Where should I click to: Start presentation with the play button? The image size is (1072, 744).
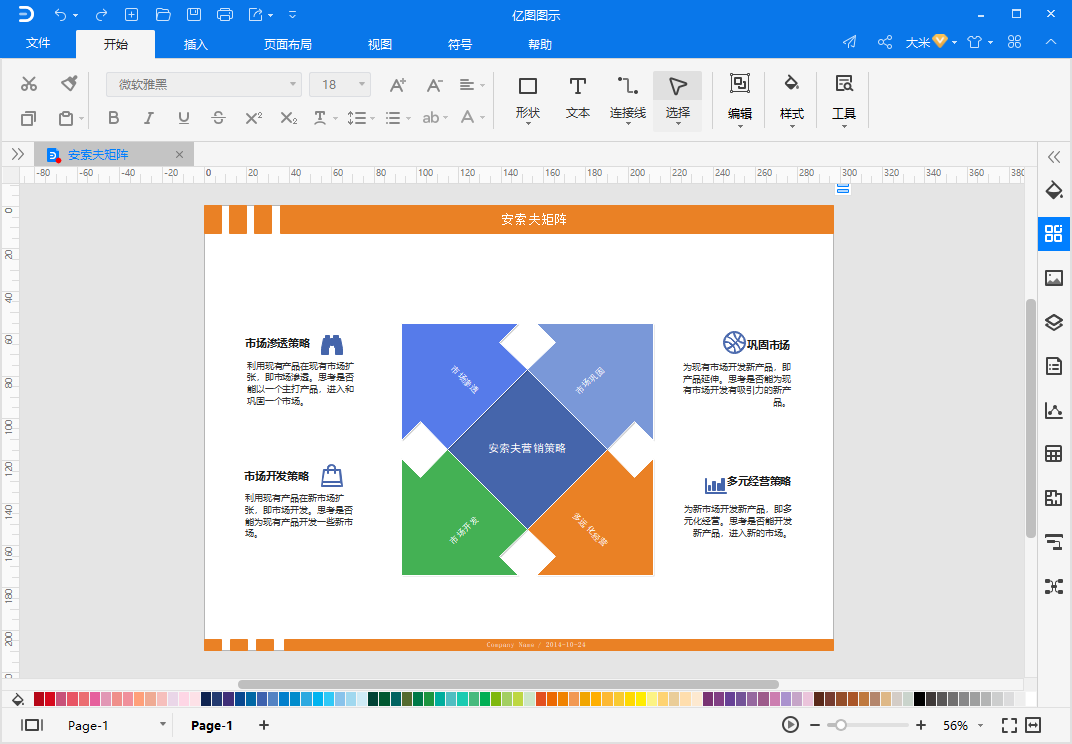pos(790,725)
